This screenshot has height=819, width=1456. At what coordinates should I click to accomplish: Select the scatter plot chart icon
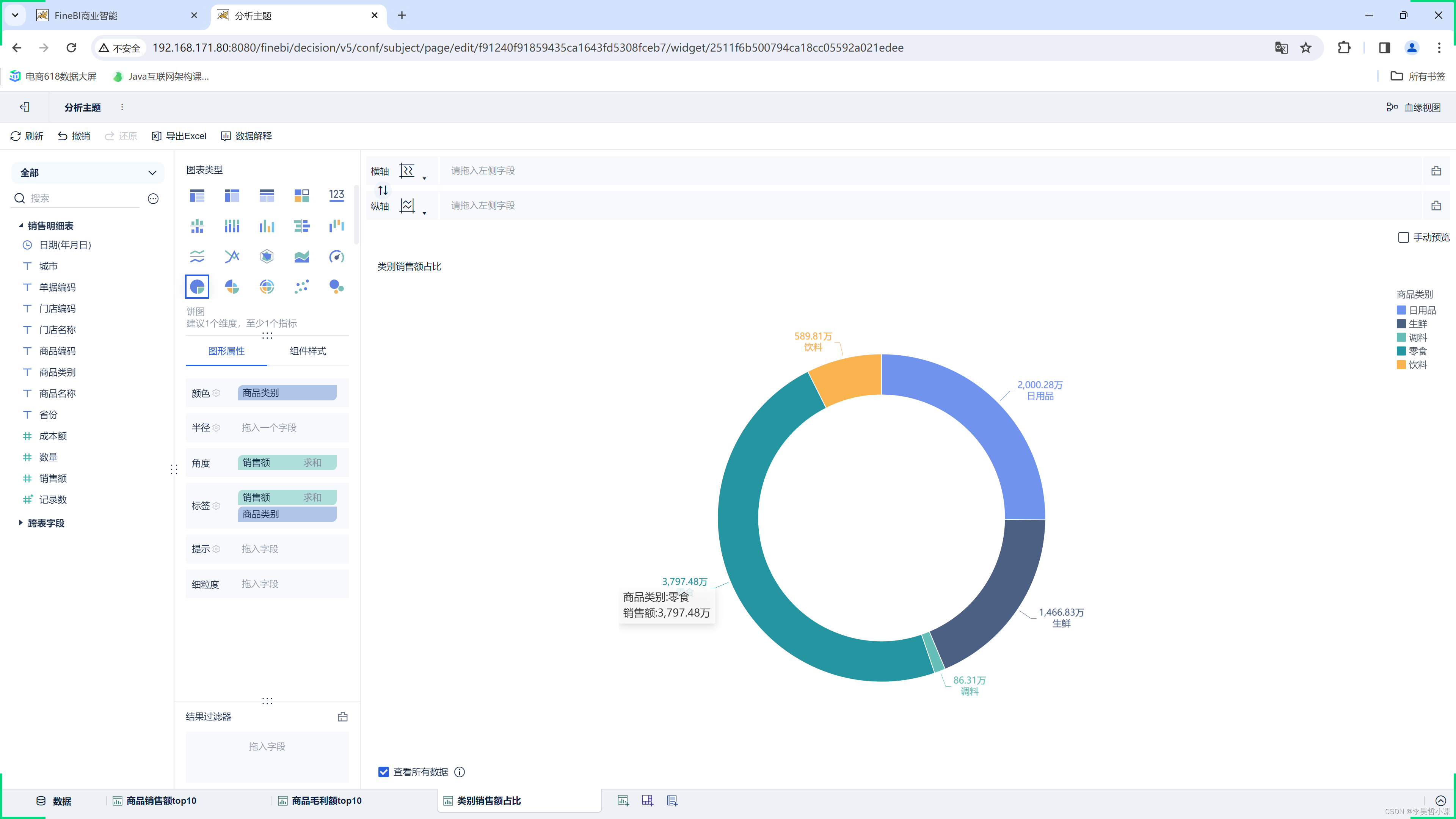(301, 287)
